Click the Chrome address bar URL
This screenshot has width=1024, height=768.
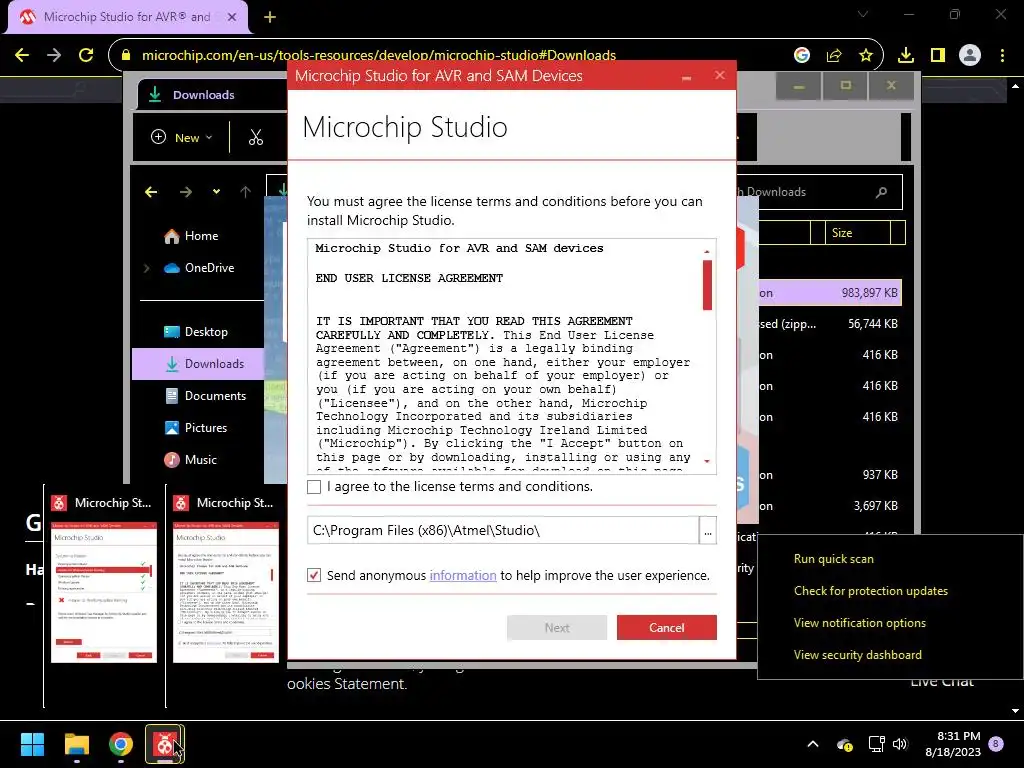pyautogui.click(x=379, y=56)
